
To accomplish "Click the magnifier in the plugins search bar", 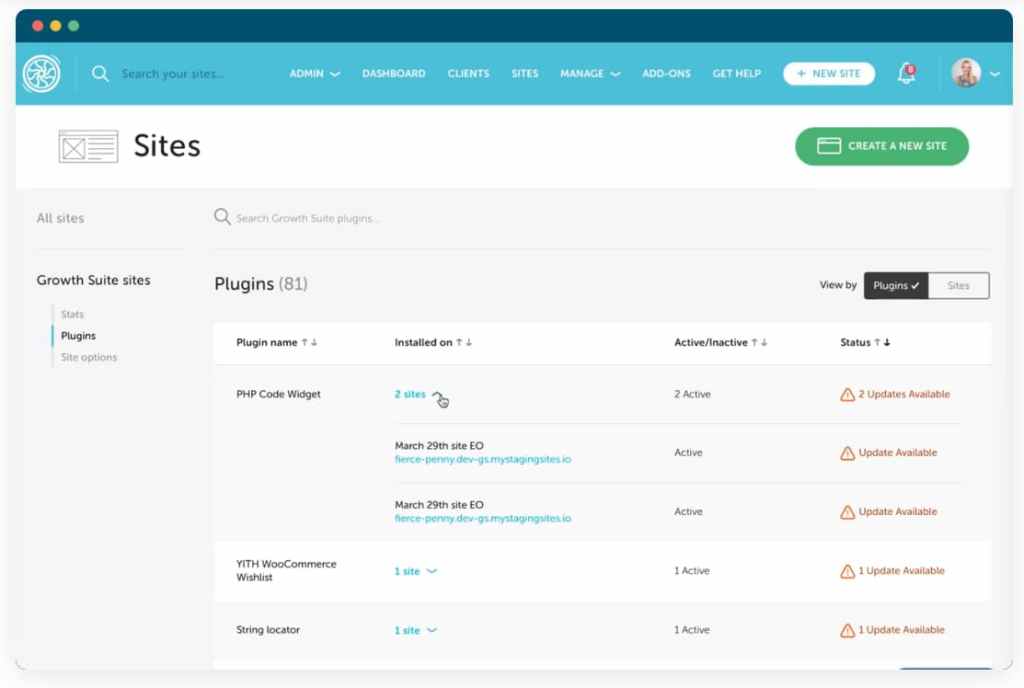I will (221, 217).
